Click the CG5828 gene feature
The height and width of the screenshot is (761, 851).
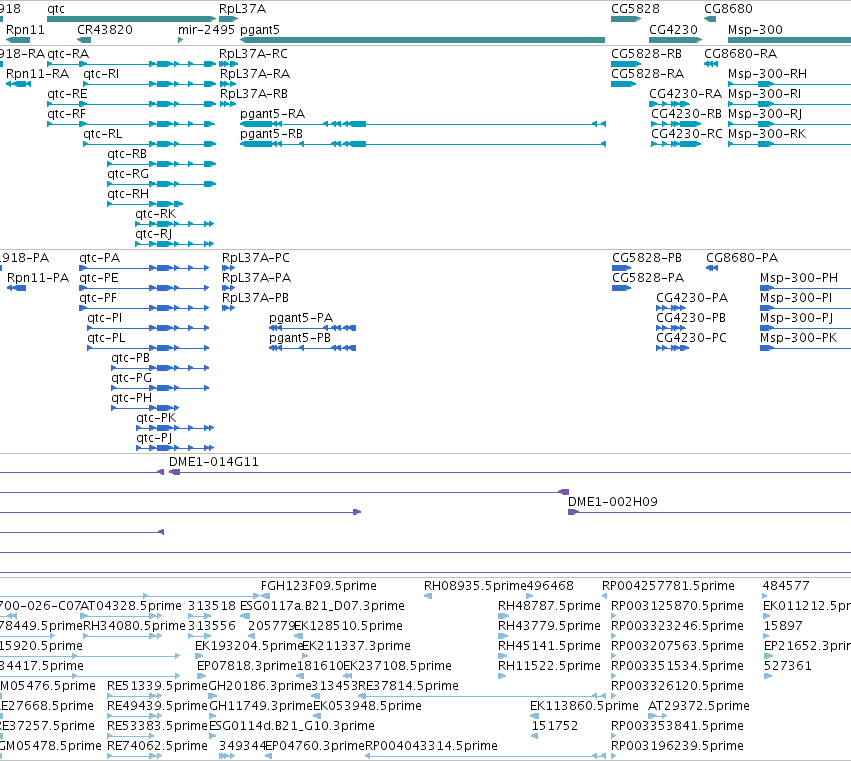626,19
